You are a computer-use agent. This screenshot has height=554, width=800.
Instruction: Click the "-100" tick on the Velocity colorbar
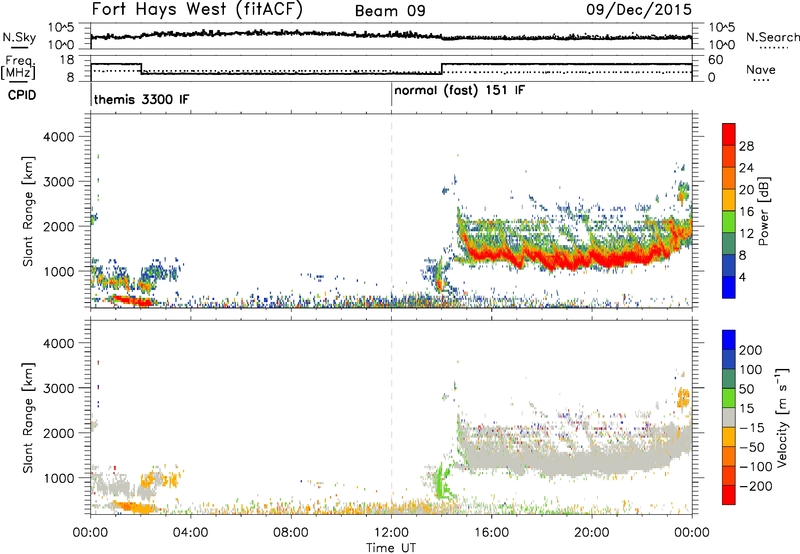755,466
